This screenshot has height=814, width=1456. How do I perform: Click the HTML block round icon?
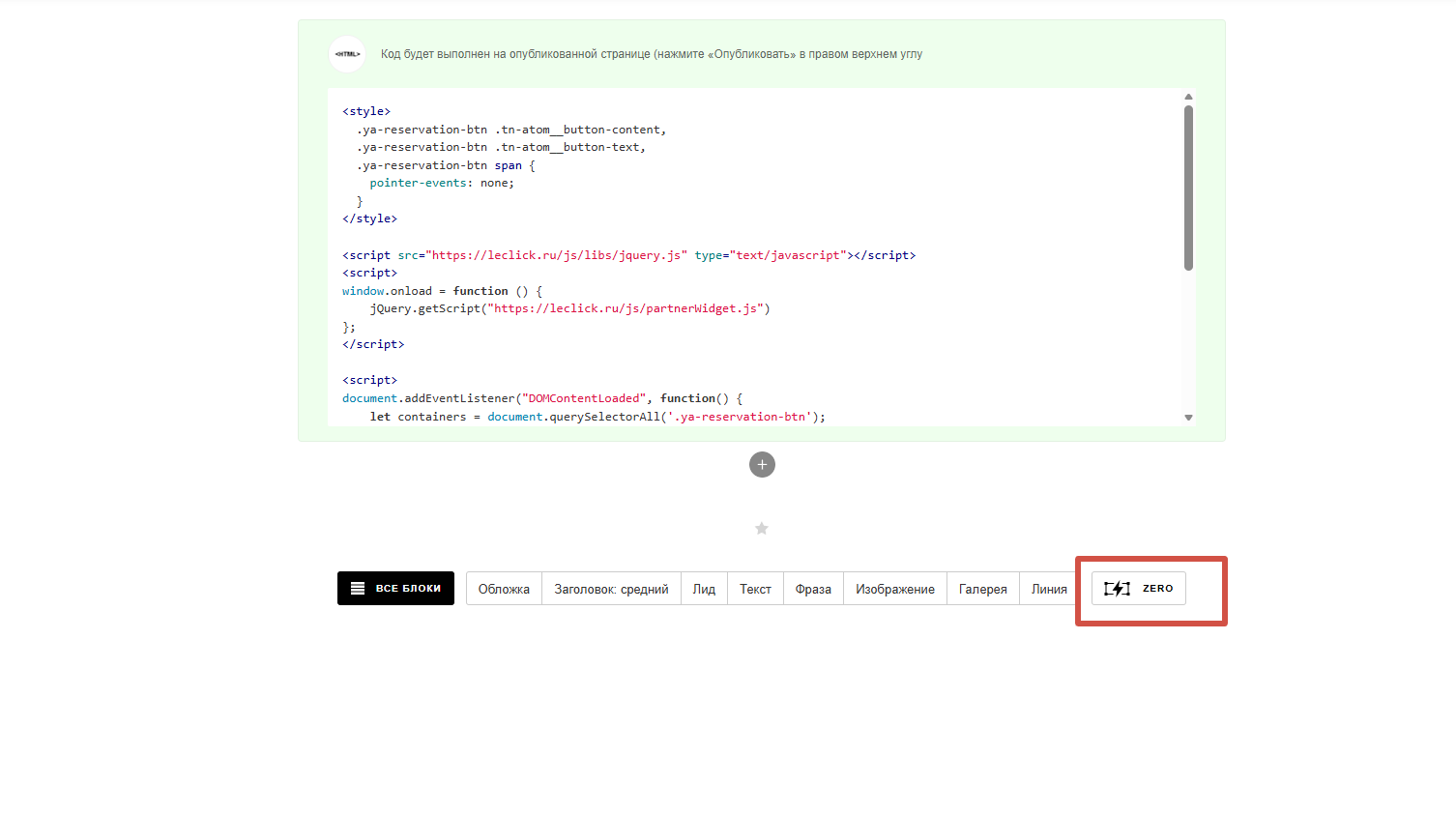pos(347,54)
